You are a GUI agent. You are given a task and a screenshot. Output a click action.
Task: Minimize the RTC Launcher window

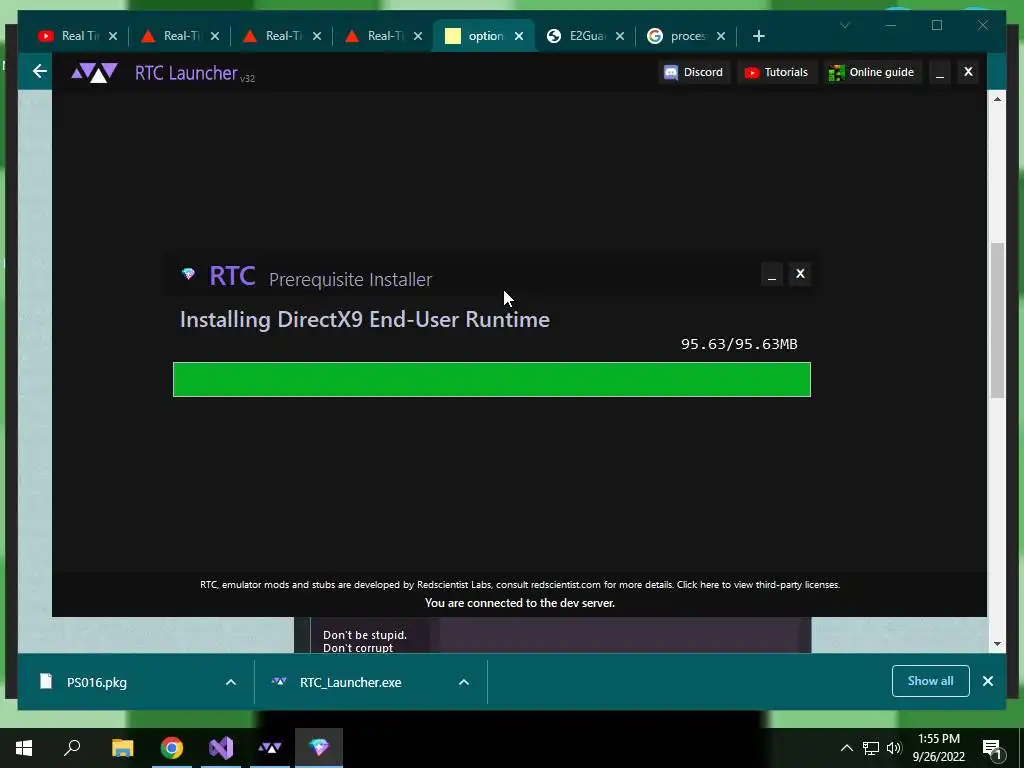pyautogui.click(x=940, y=72)
